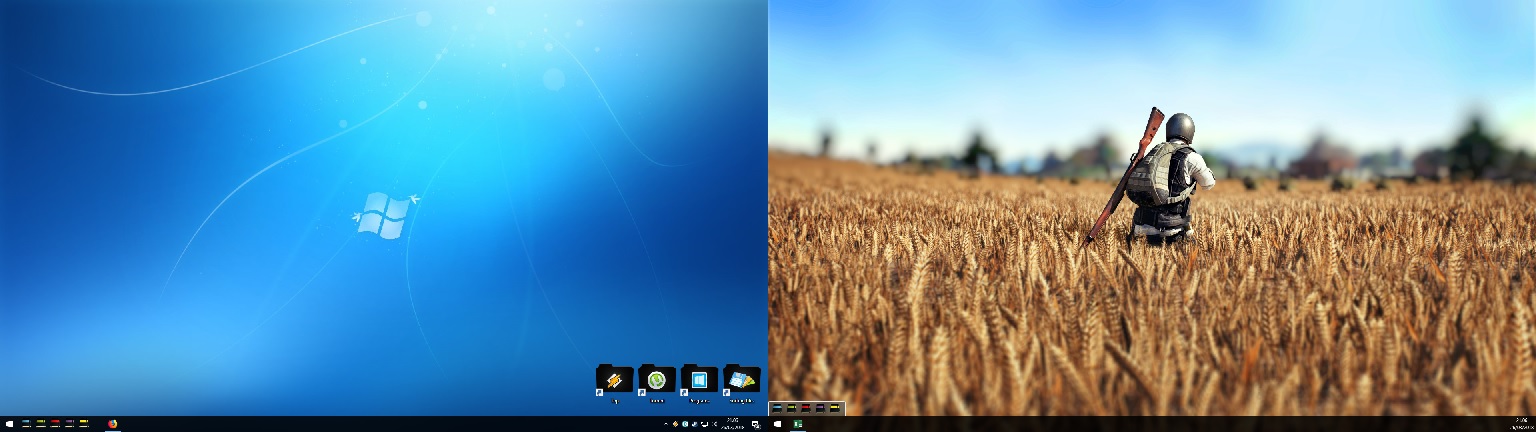Switch to the green Excel app on right taskbar
The image size is (1536, 432).
coord(798,424)
